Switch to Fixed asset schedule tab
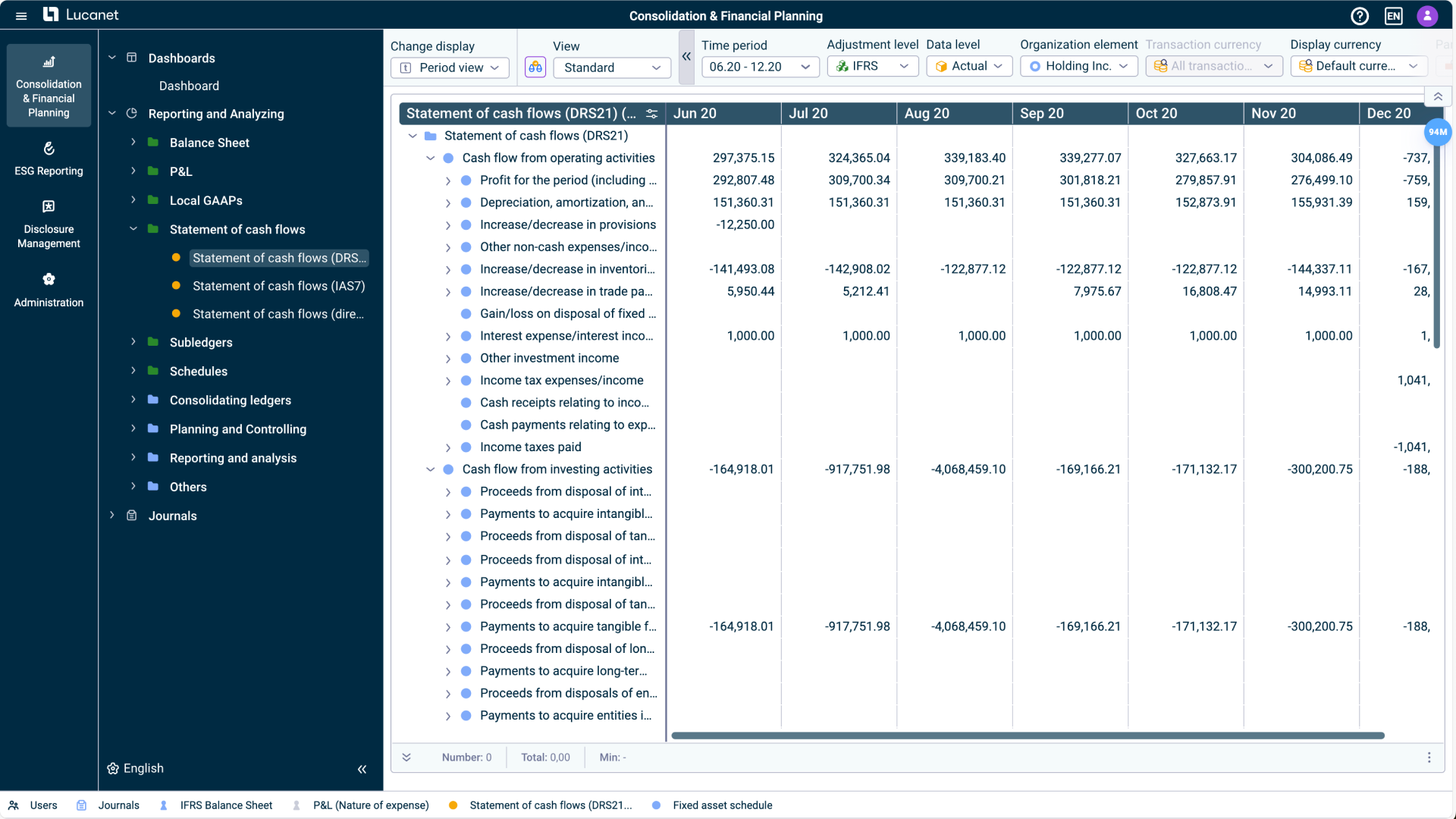1456x819 pixels. [722, 805]
